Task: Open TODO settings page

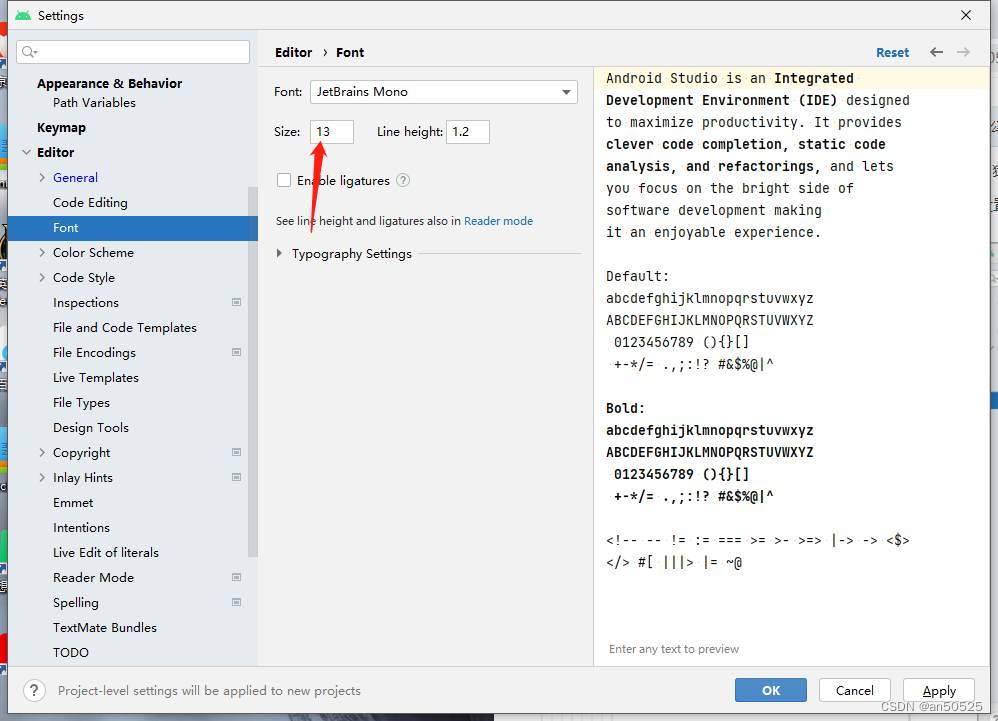Action: (x=71, y=652)
